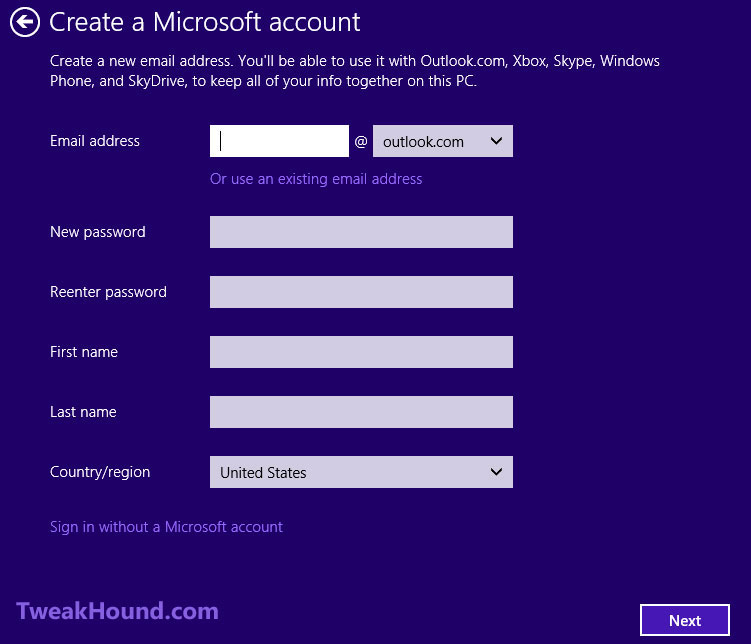Go back using the circled arrow icon
The image size is (751, 644).
[25, 22]
